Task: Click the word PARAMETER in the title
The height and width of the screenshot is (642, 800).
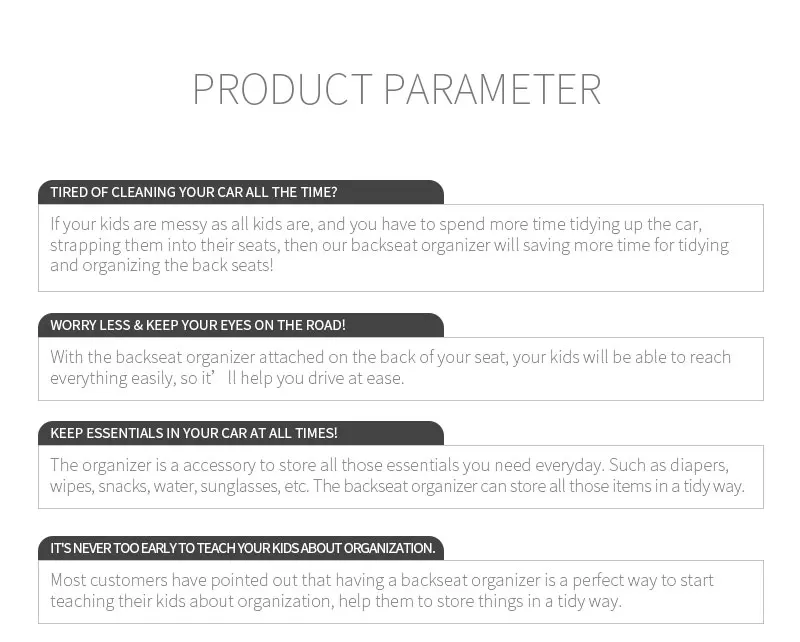Action: (x=492, y=89)
